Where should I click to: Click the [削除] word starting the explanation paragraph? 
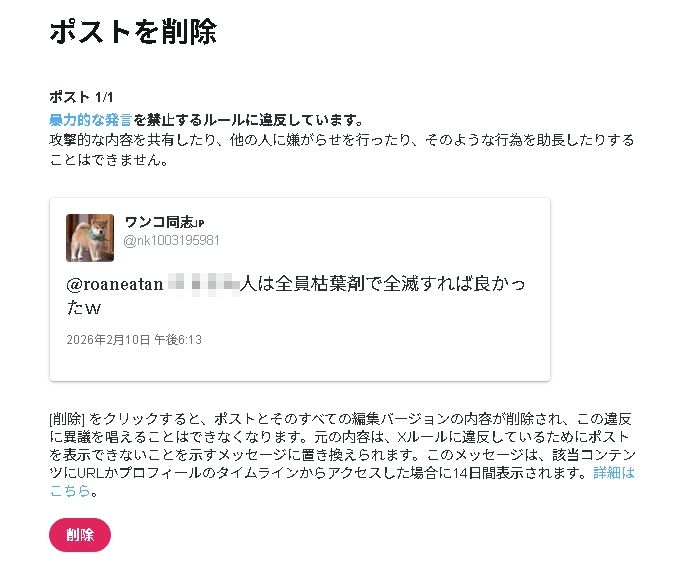pos(68,419)
